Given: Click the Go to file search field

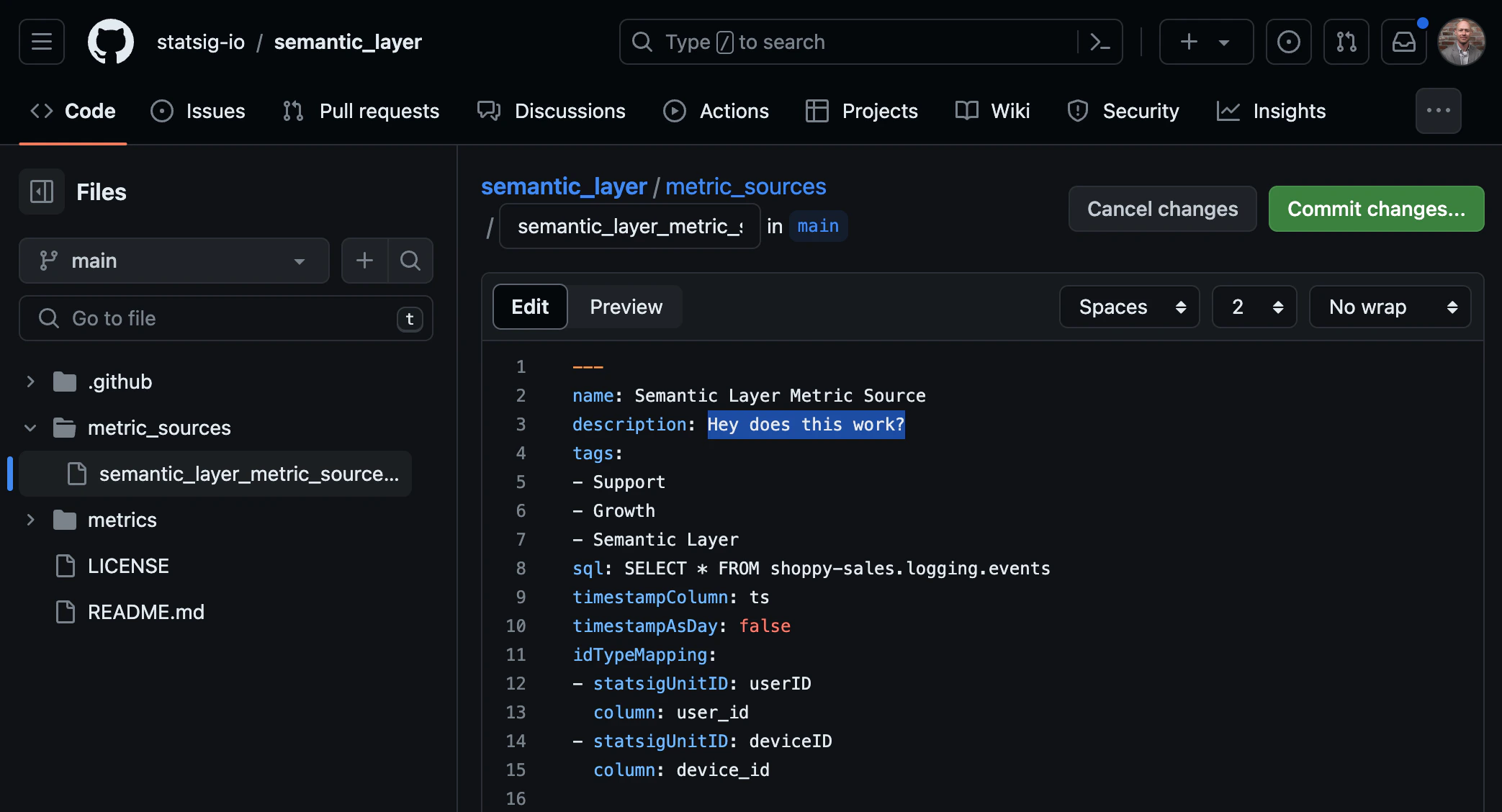Looking at the screenshot, I should coord(225,318).
